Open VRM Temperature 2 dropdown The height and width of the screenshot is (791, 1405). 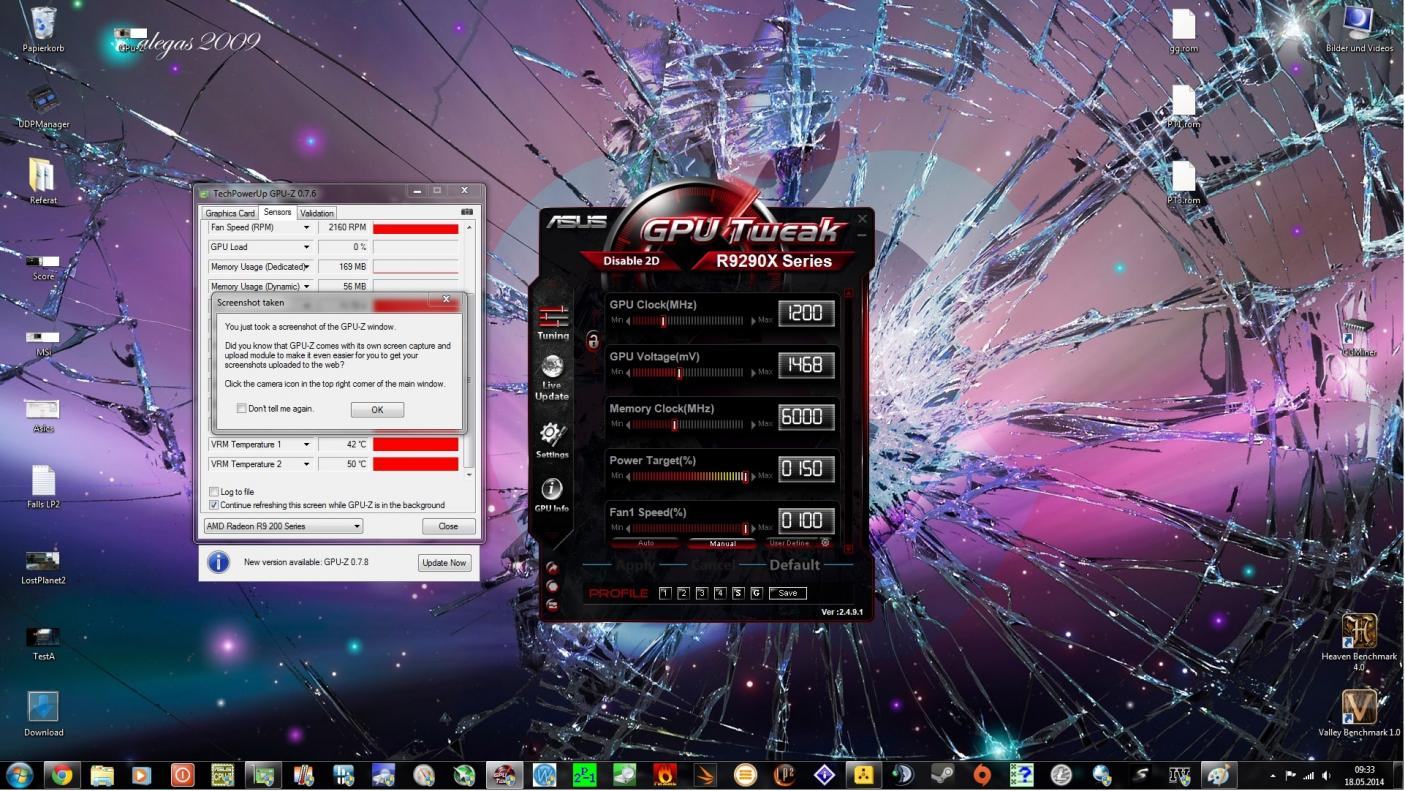(x=307, y=464)
